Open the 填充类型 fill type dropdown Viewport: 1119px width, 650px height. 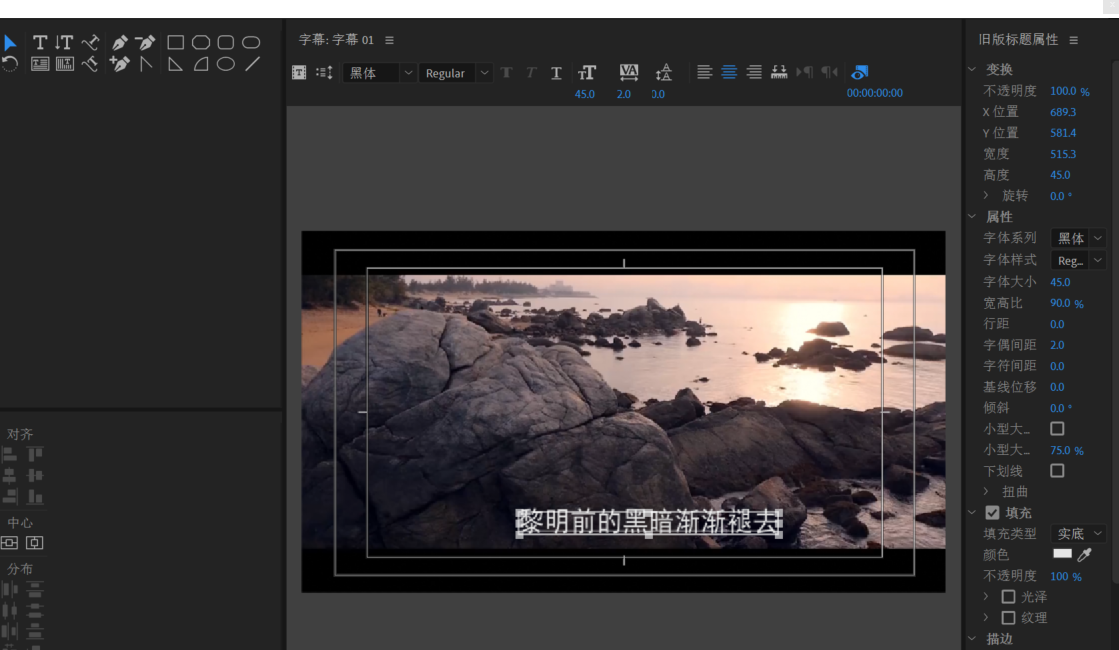[x=1078, y=534]
